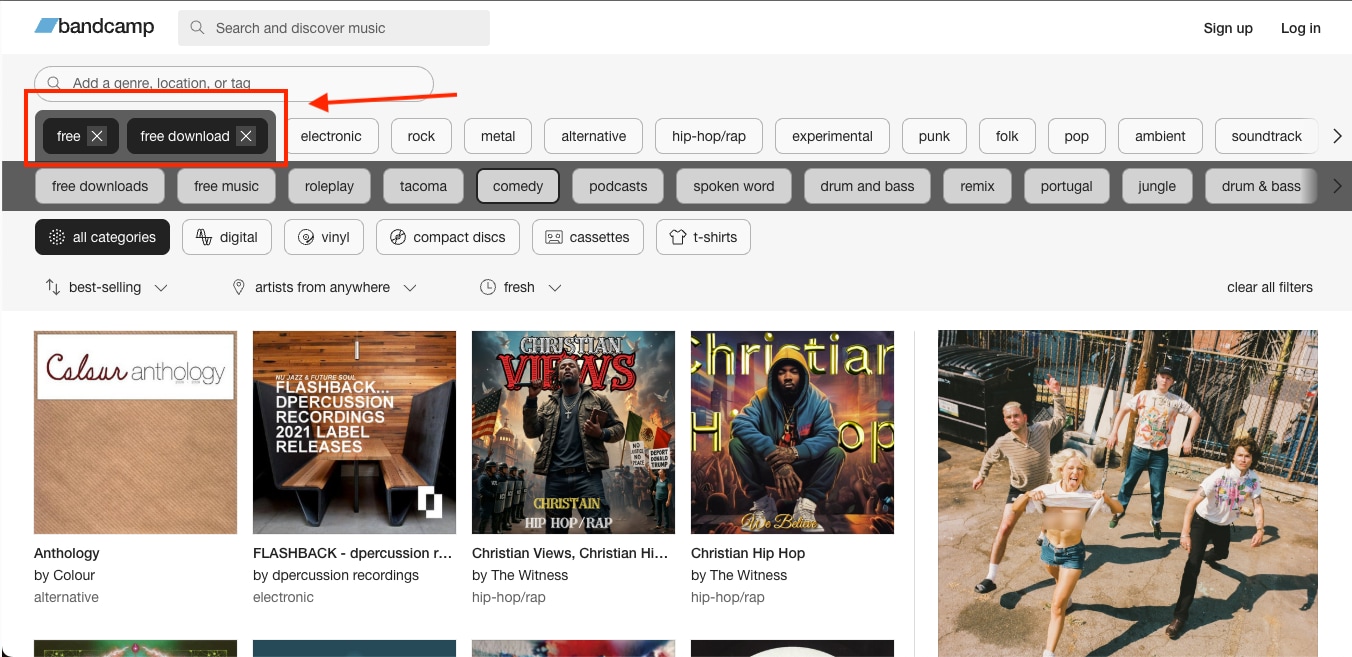Open the 'fresh' time filter dropdown
The width and height of the screenshot is (1352, 657).
[518, 287]
